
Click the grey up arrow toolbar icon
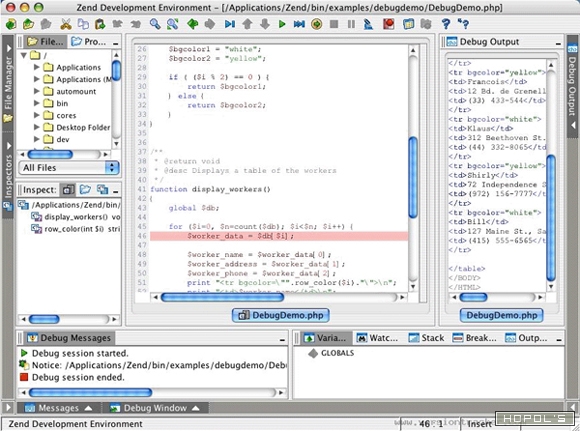[247, 24]
